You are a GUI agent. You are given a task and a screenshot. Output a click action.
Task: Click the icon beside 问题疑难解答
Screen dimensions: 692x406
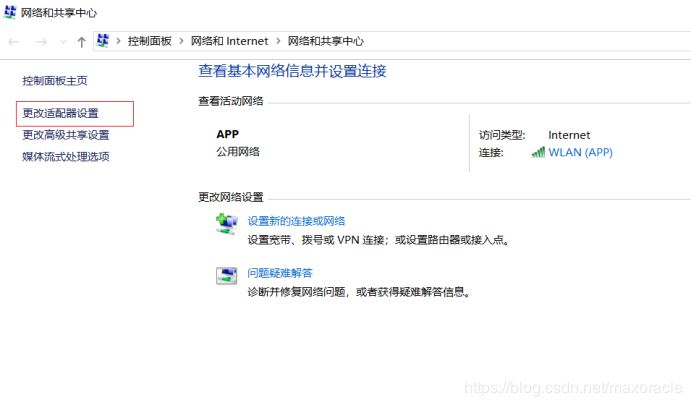pyautogui.click(x=226, y=275)
